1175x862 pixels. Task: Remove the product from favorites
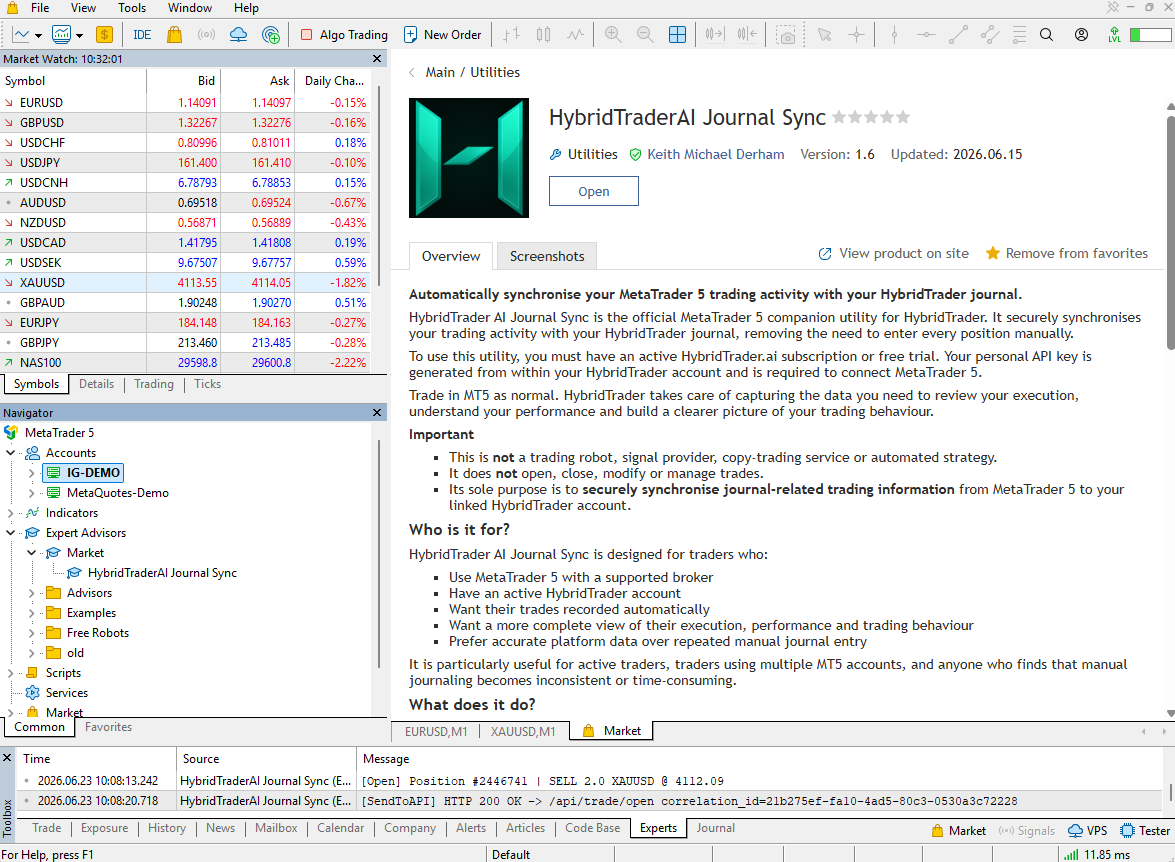point(1066,253)
